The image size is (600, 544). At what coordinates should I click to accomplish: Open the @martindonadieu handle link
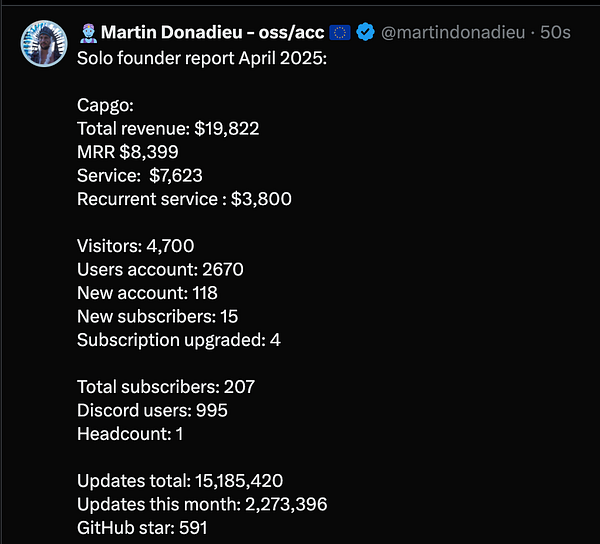[x=455, y=33]
